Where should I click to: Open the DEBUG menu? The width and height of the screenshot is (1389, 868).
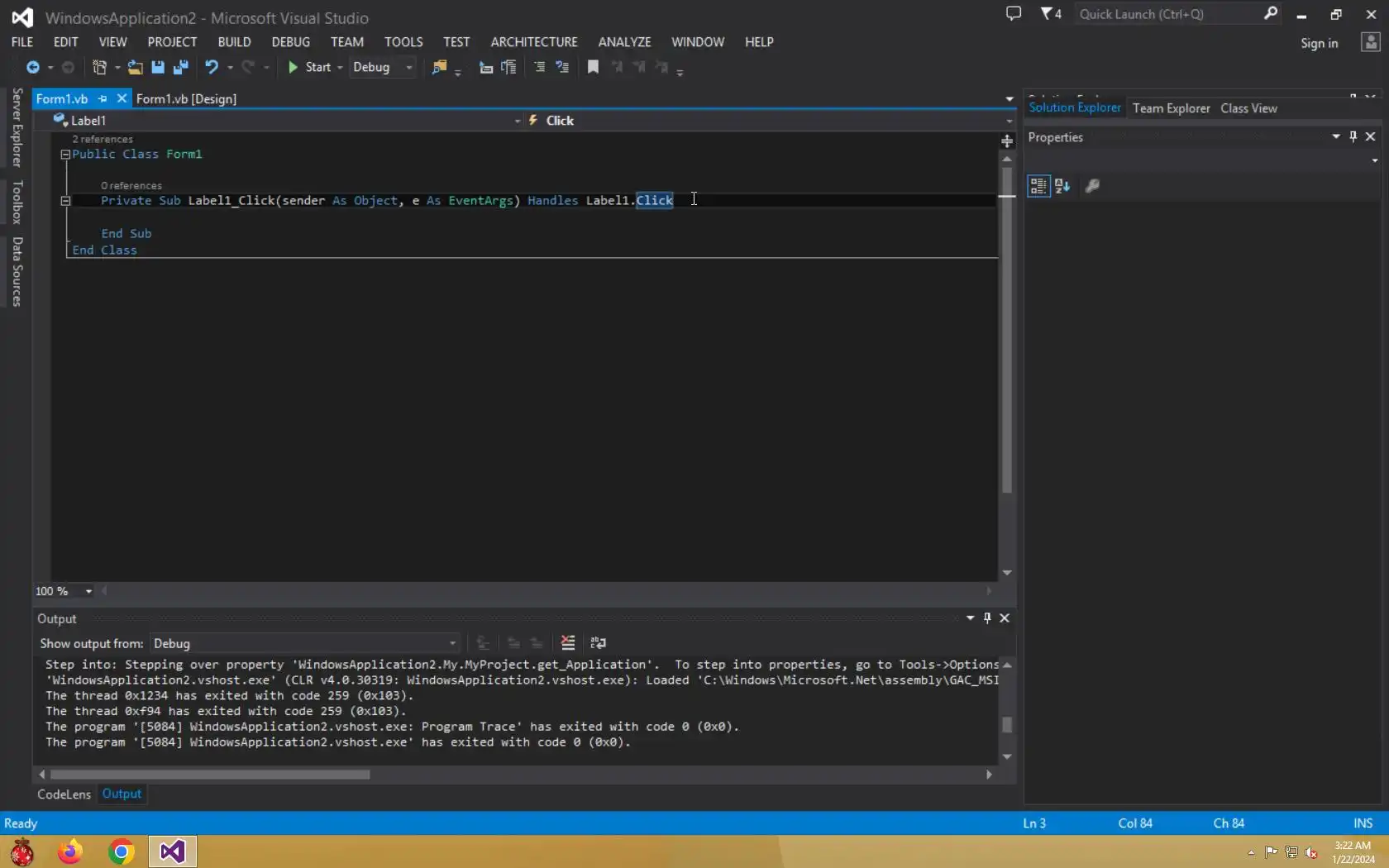point(291,42)
